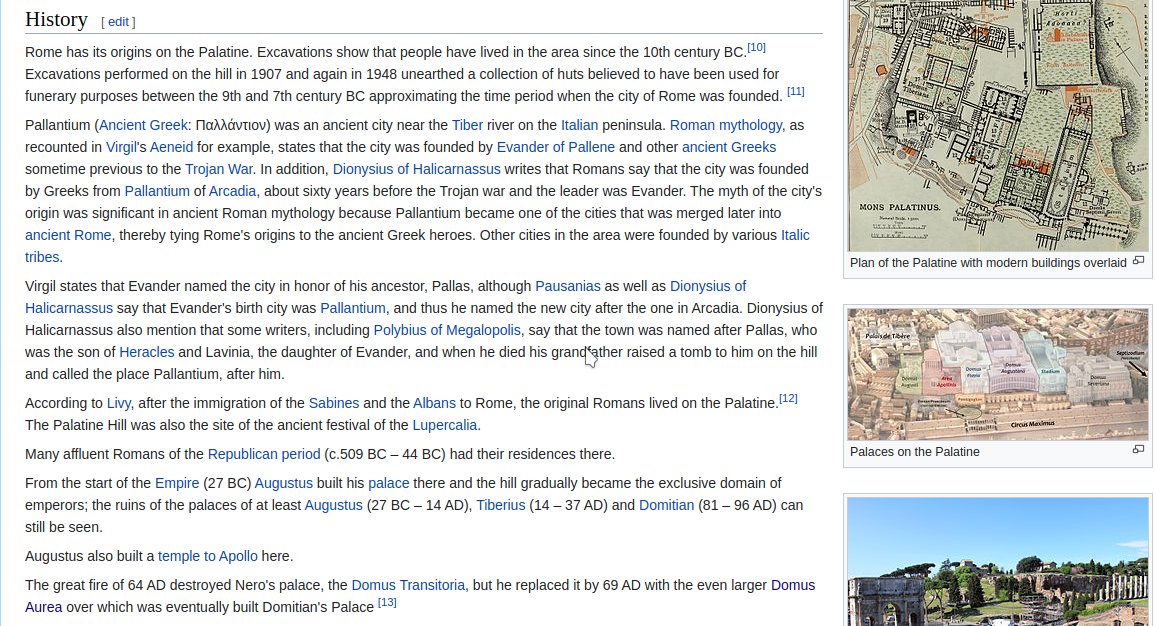This screenshot has width=1155, height=626.
Task: Open citation reference [10]
Action: (x=756, y=47)
